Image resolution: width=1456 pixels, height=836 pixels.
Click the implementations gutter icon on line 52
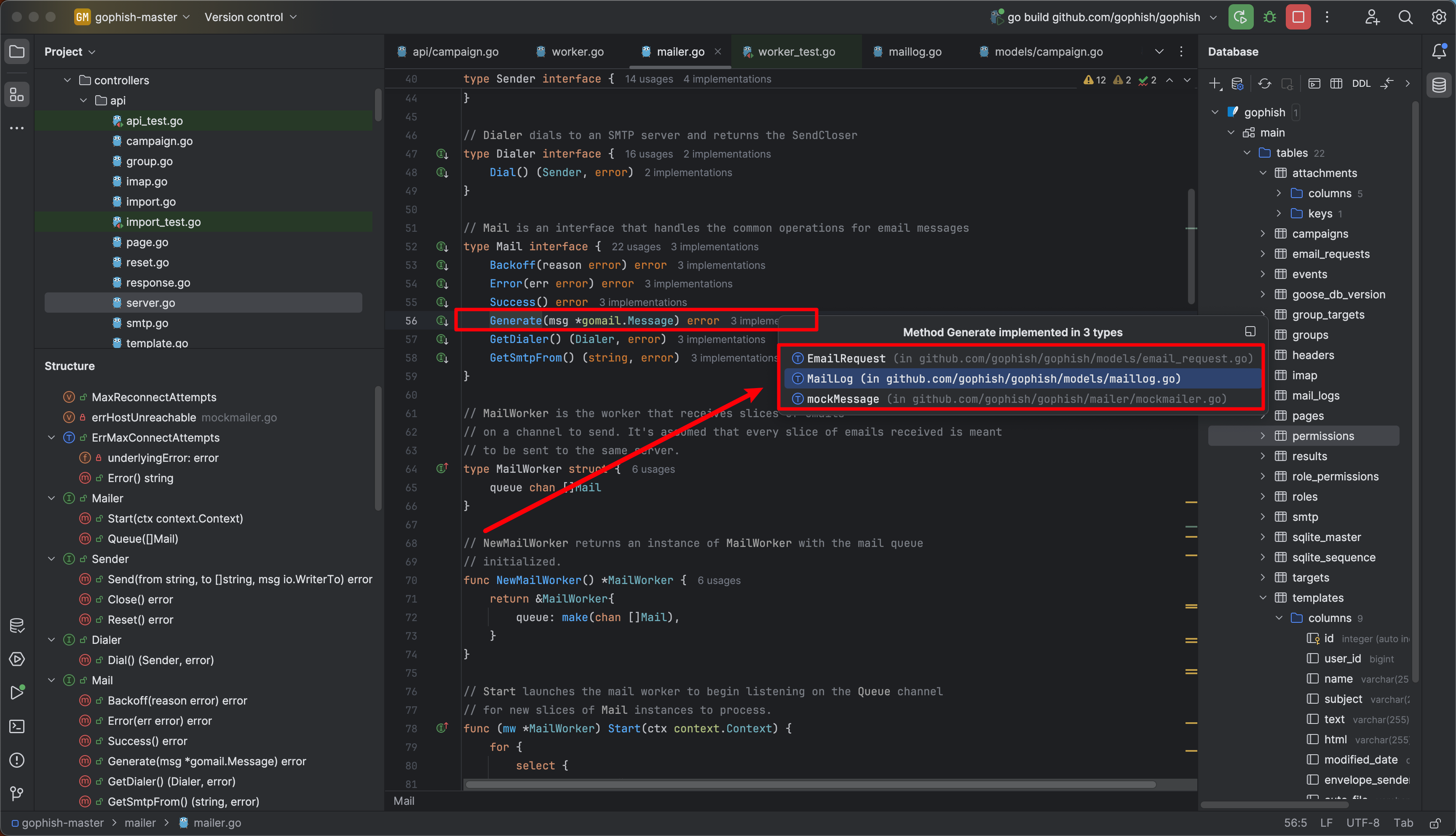click(442, 247)
